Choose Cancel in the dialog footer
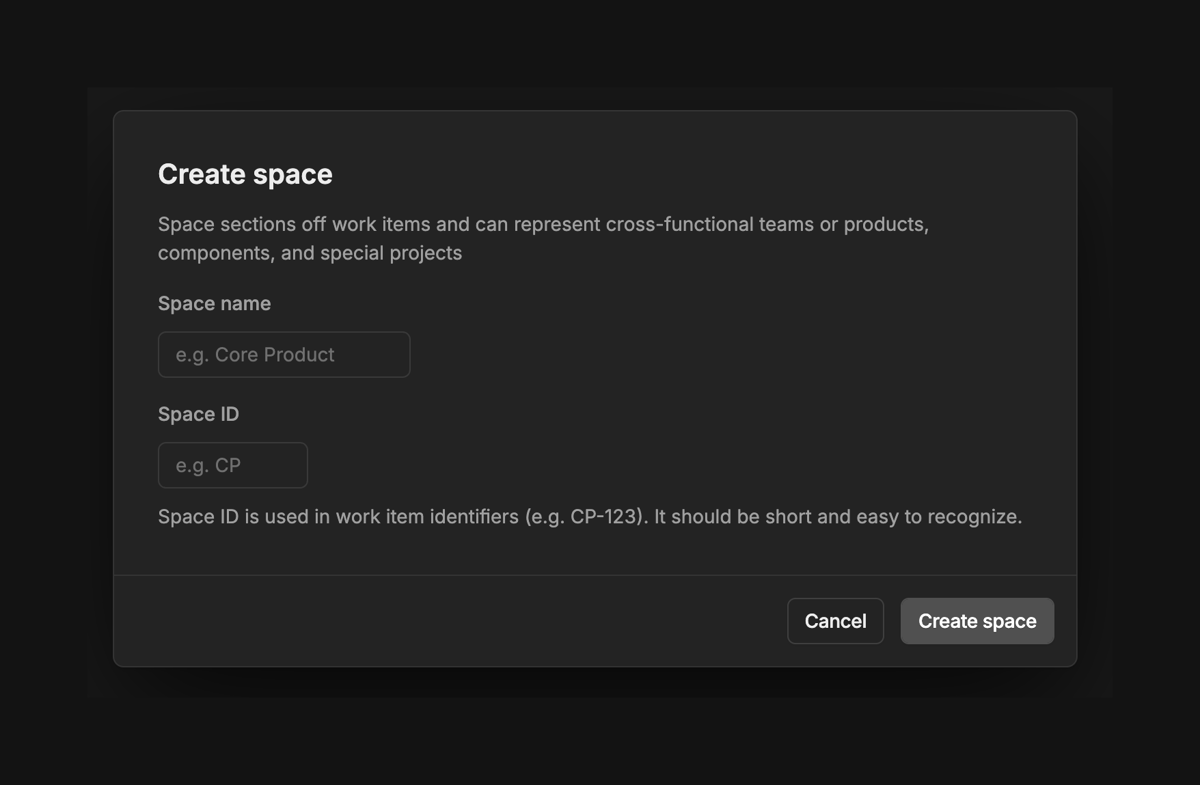Image resolution: width=1200 pixels, height=785 pixels. coord(835,620)
